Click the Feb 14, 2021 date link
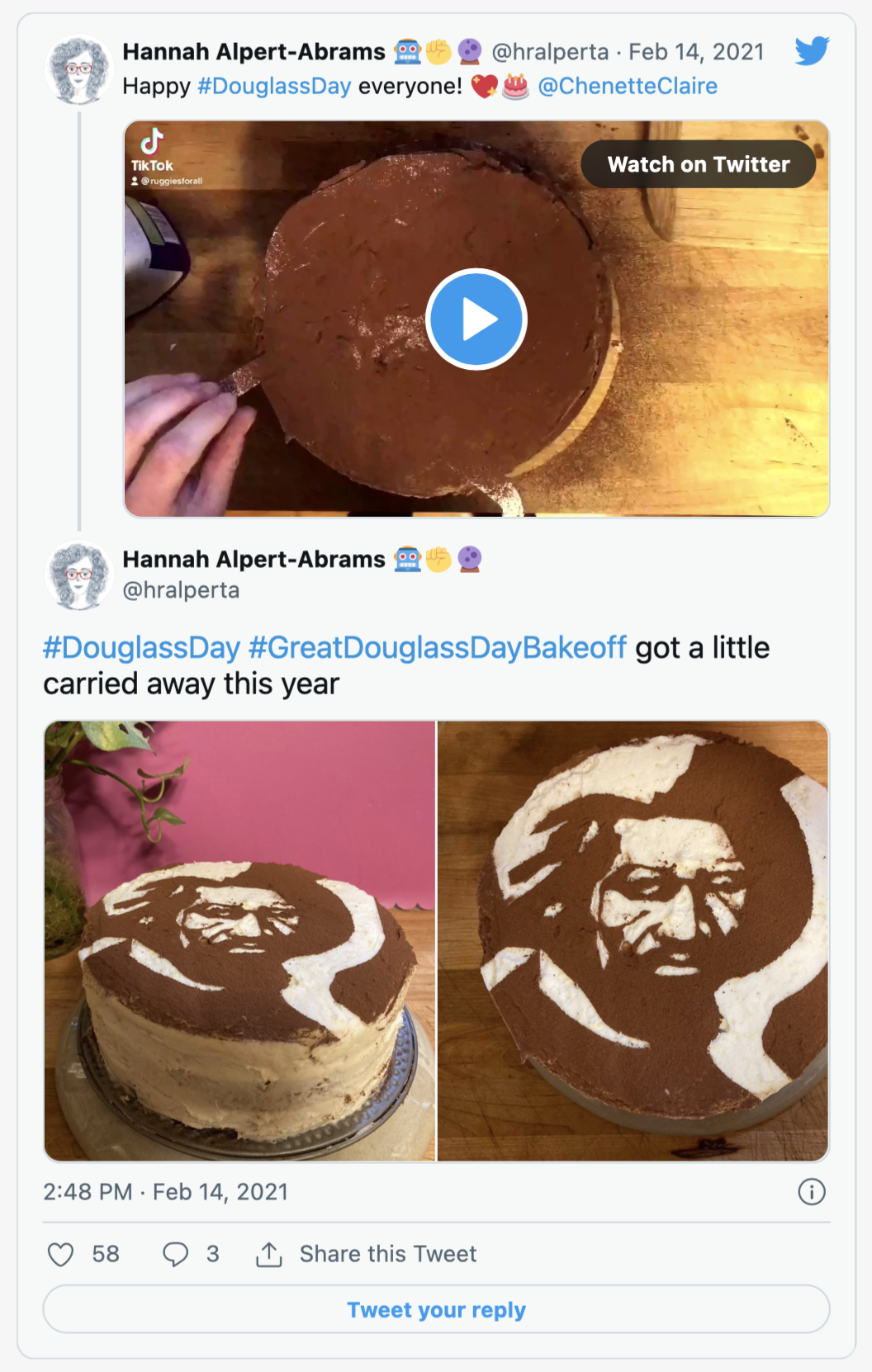872x1372 pixels. 698,51
